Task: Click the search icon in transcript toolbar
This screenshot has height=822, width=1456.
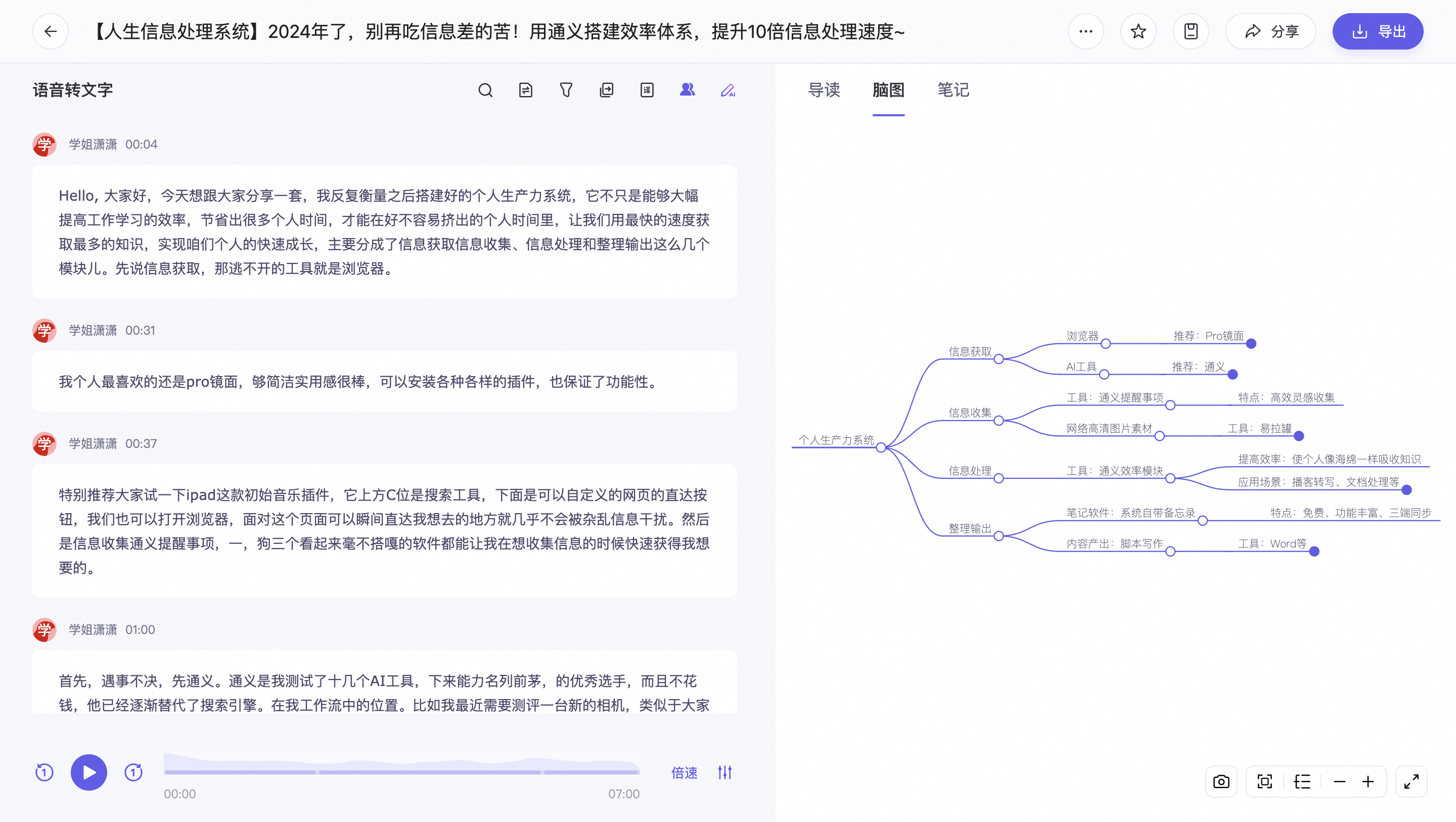Action: pyautogui.click(x=485, y=90)
